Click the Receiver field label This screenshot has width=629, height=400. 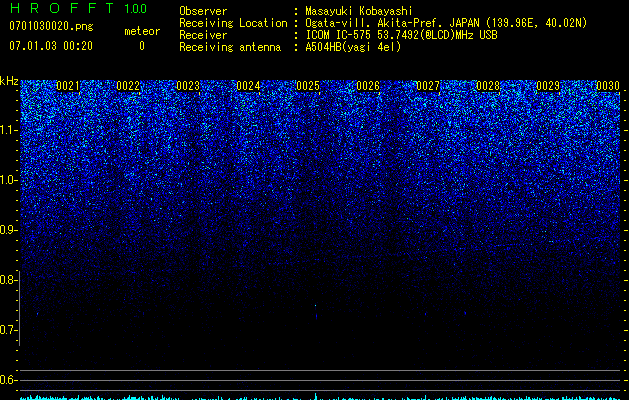tap(203, 35)
